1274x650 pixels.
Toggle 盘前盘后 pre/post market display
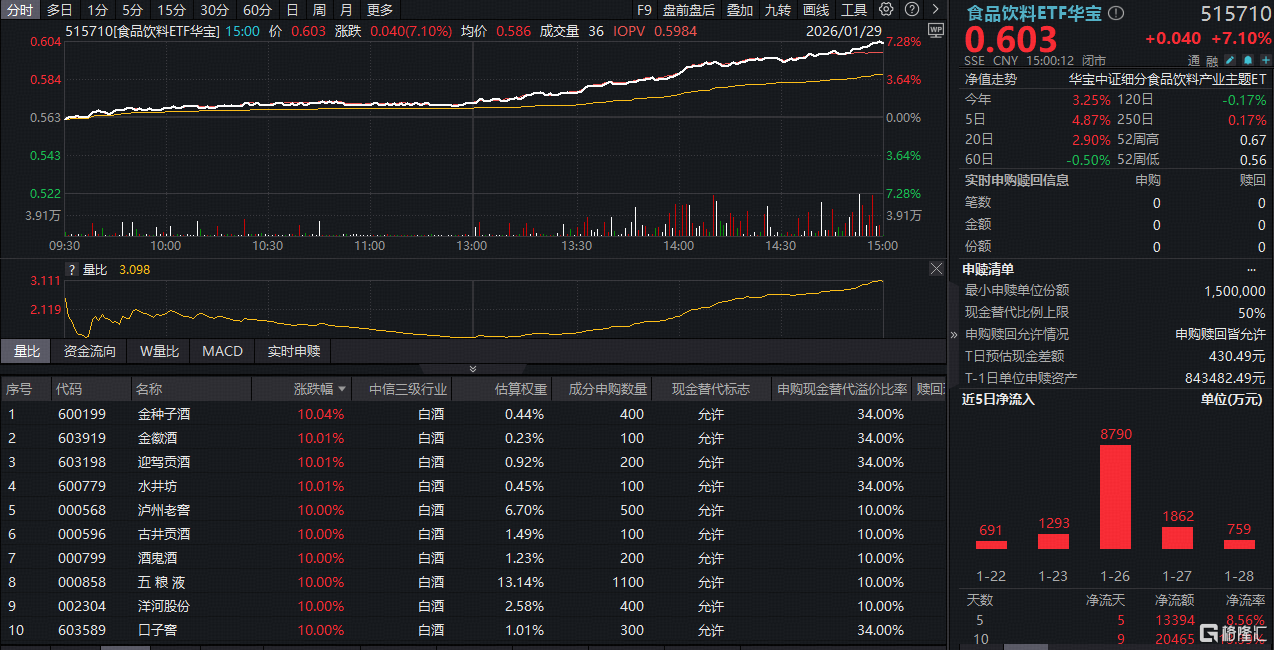click(x=689, y=10)
